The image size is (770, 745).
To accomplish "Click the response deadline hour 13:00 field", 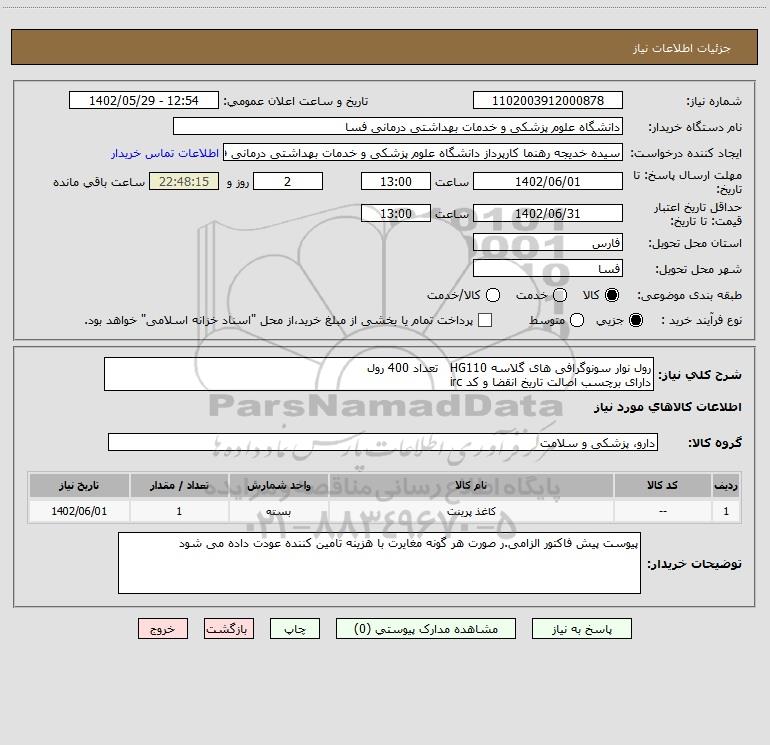I will (x=396, y=181).
